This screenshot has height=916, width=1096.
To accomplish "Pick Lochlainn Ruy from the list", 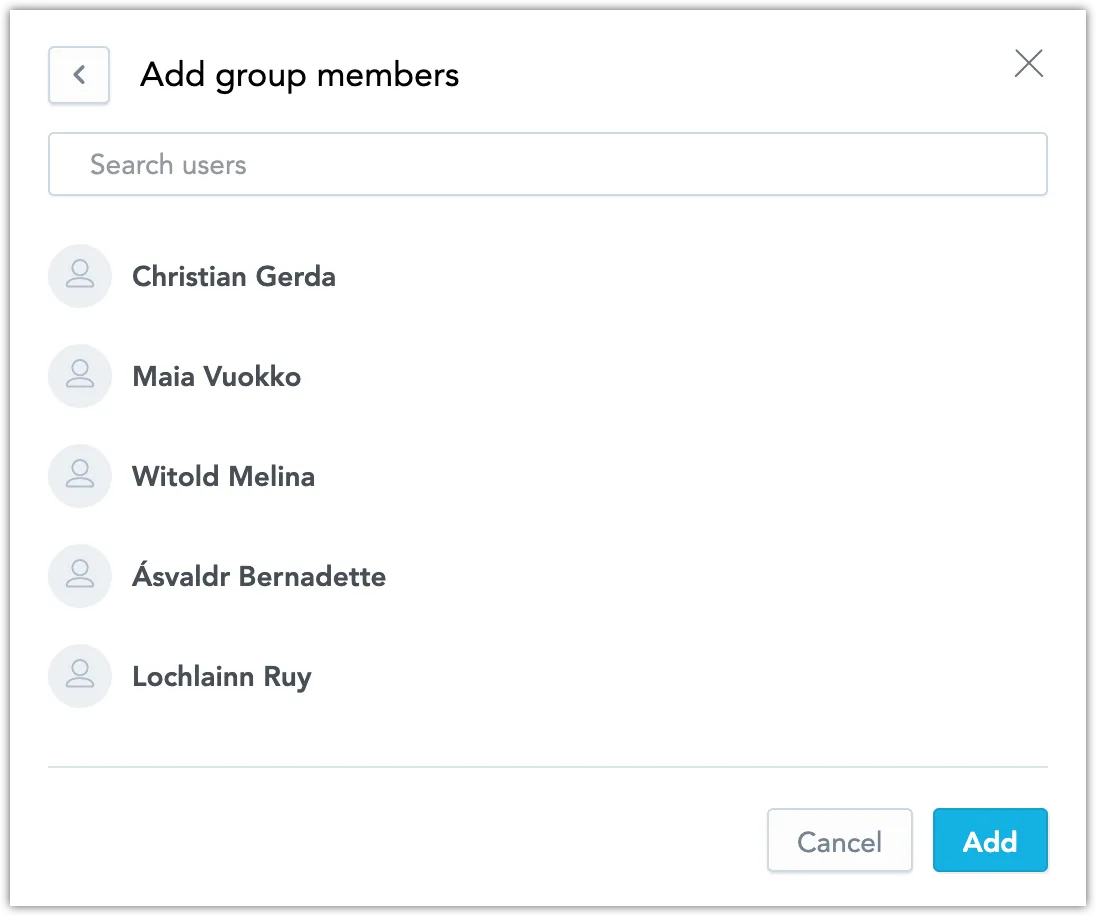I will (221, 676).
